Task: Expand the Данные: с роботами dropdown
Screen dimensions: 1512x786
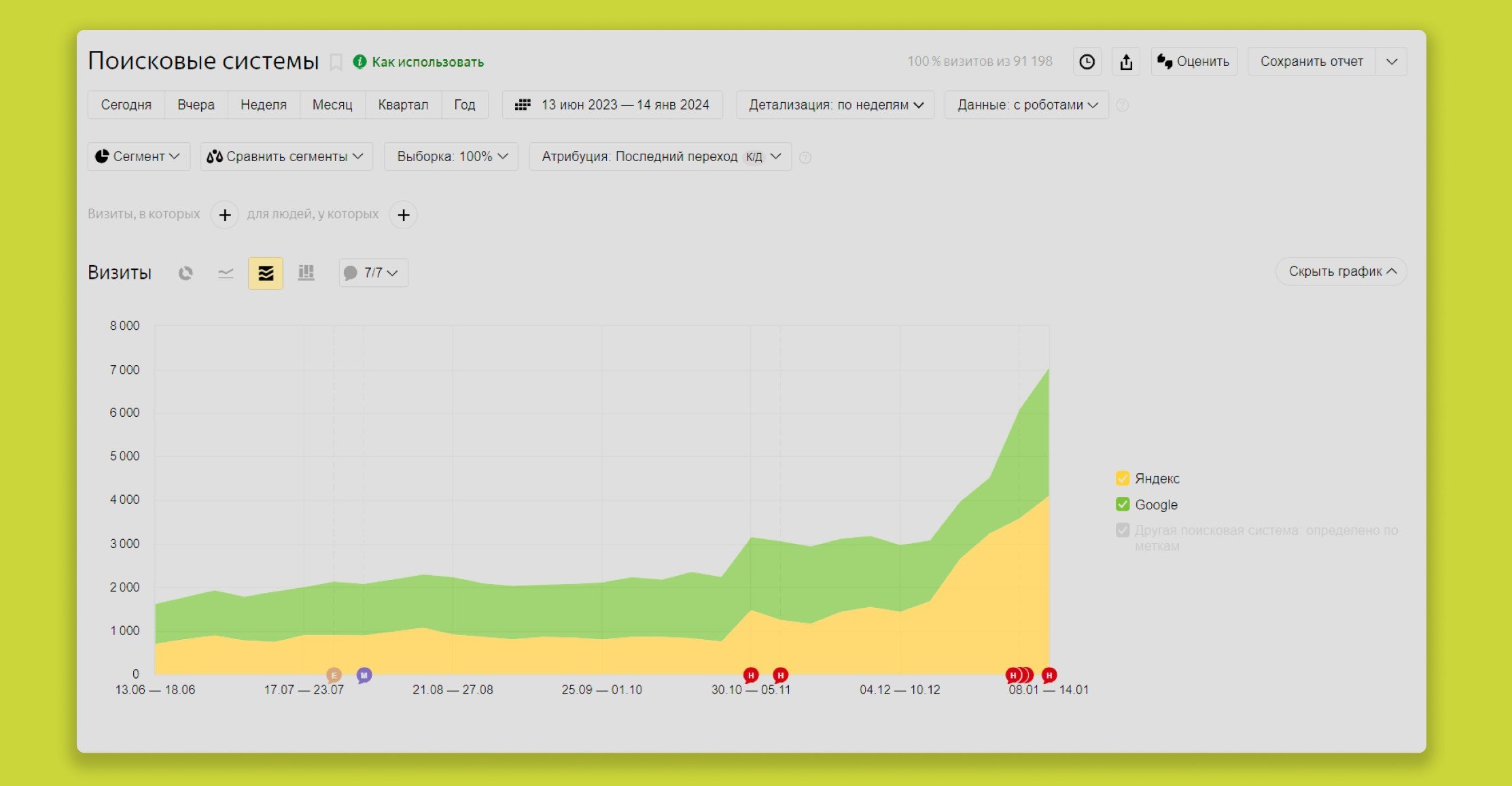Action: [x=1027, y=105]
